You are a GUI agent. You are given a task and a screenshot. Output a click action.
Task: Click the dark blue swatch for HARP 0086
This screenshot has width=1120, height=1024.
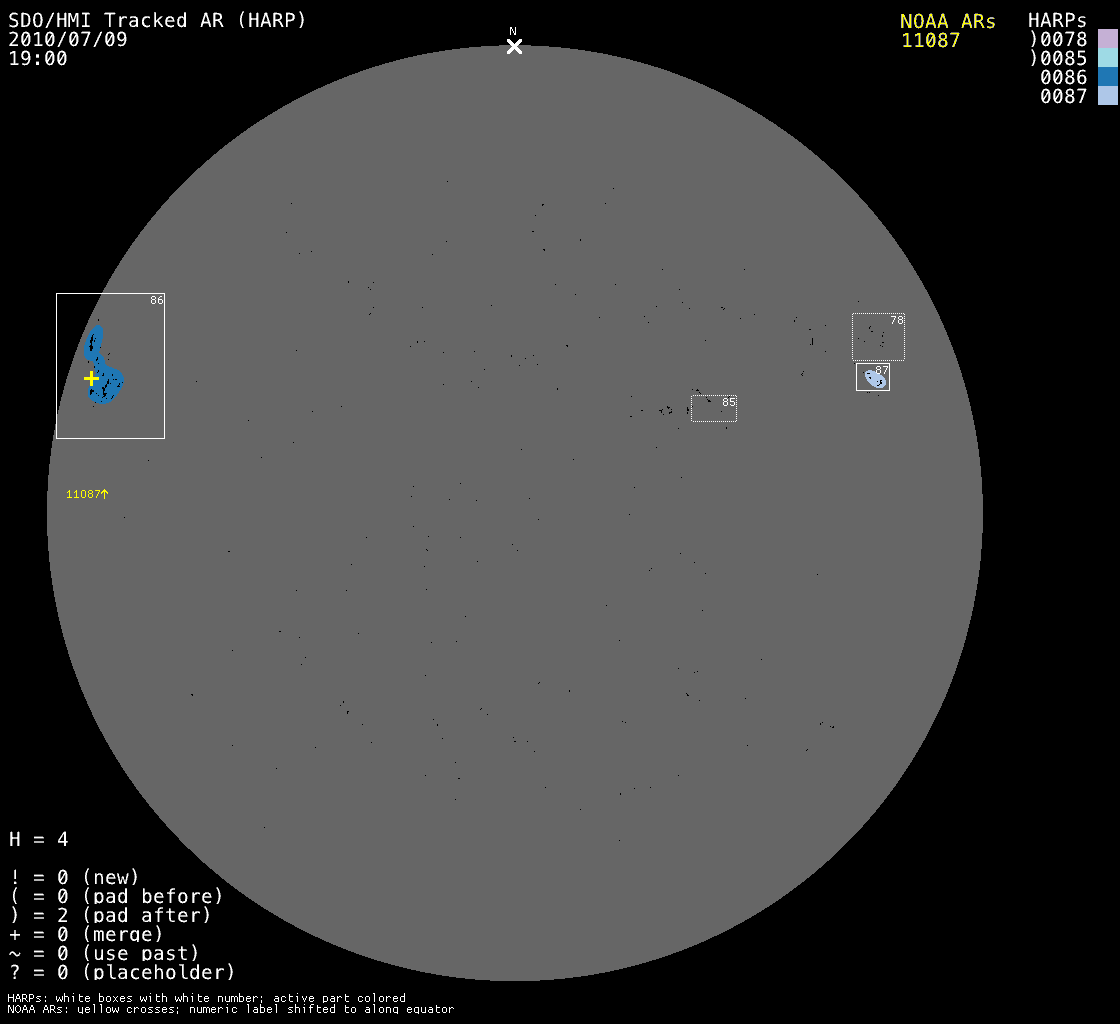[x=1107, y=77]
